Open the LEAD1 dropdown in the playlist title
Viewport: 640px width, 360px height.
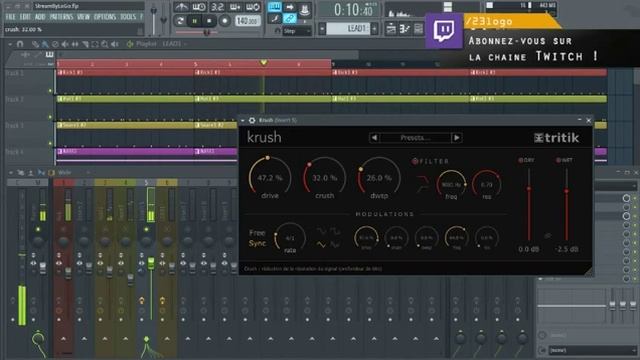174,44
